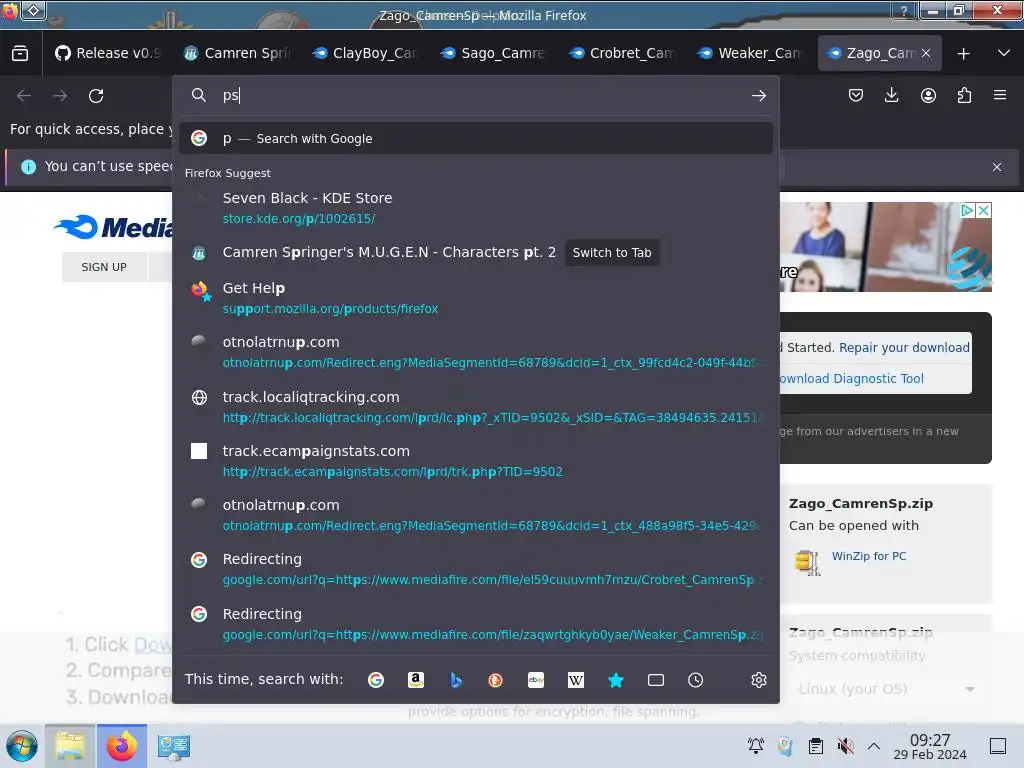Open the Start menu in taskbar
This screenshot has height=768, width=1024.
pos(22,746)
